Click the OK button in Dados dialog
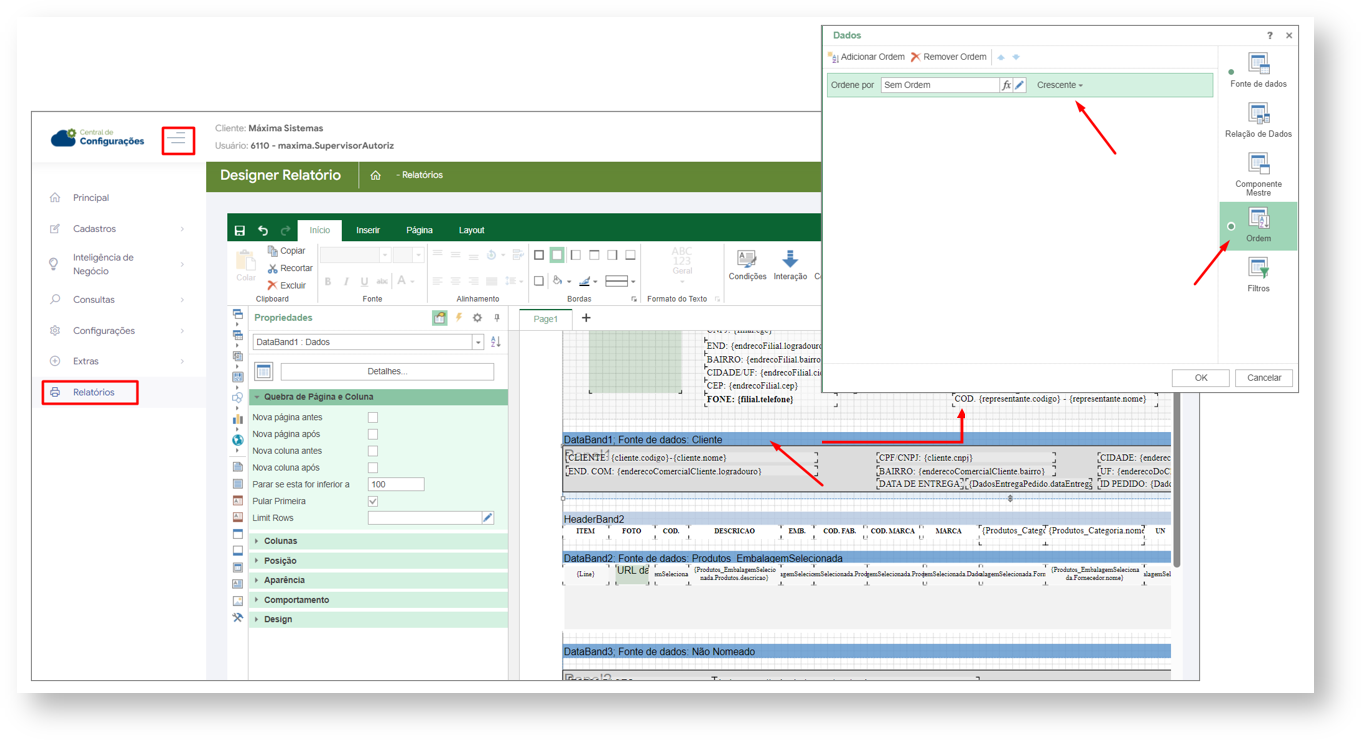 pos(1201,378)
